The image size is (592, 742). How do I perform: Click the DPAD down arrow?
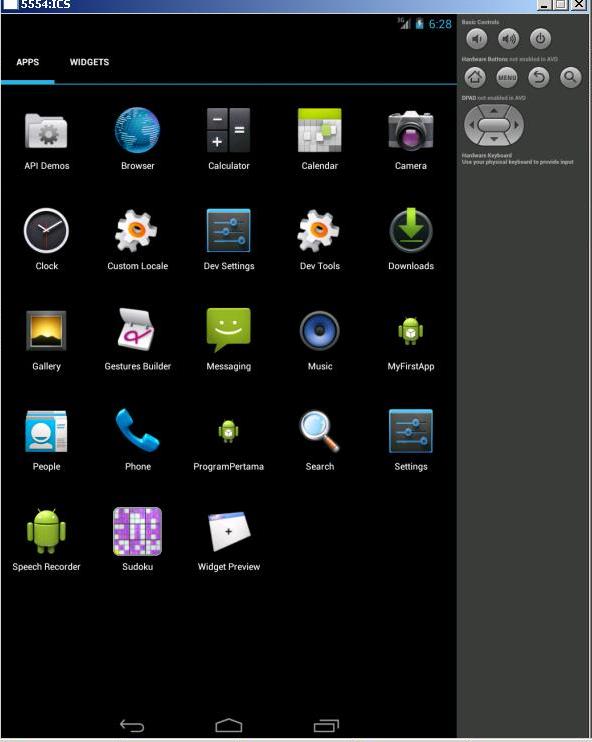(x=494, y=139)
